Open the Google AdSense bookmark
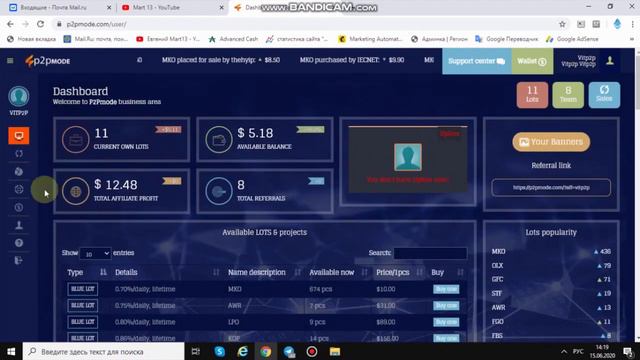This screenshot has width=640, height=360. tap(572, 39)
